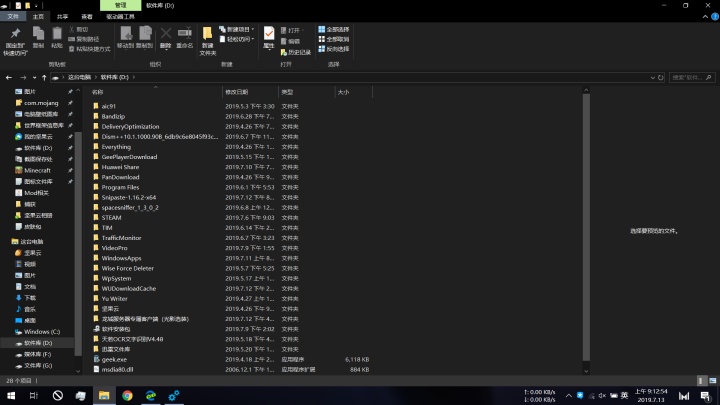Open the Open (打开) dropdown in ribbon
Viewport: 720px width, 405px height.
pos(292,30)
